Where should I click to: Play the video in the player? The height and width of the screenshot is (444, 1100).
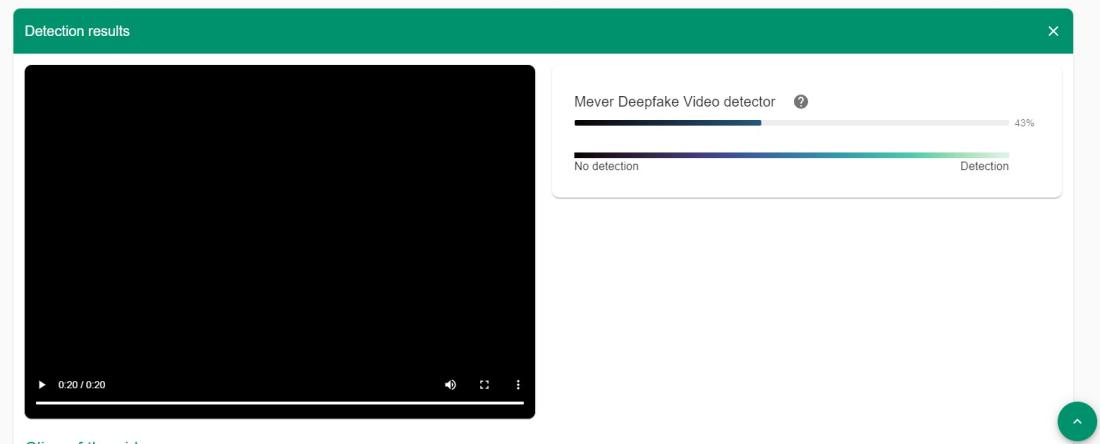(41, 385)
